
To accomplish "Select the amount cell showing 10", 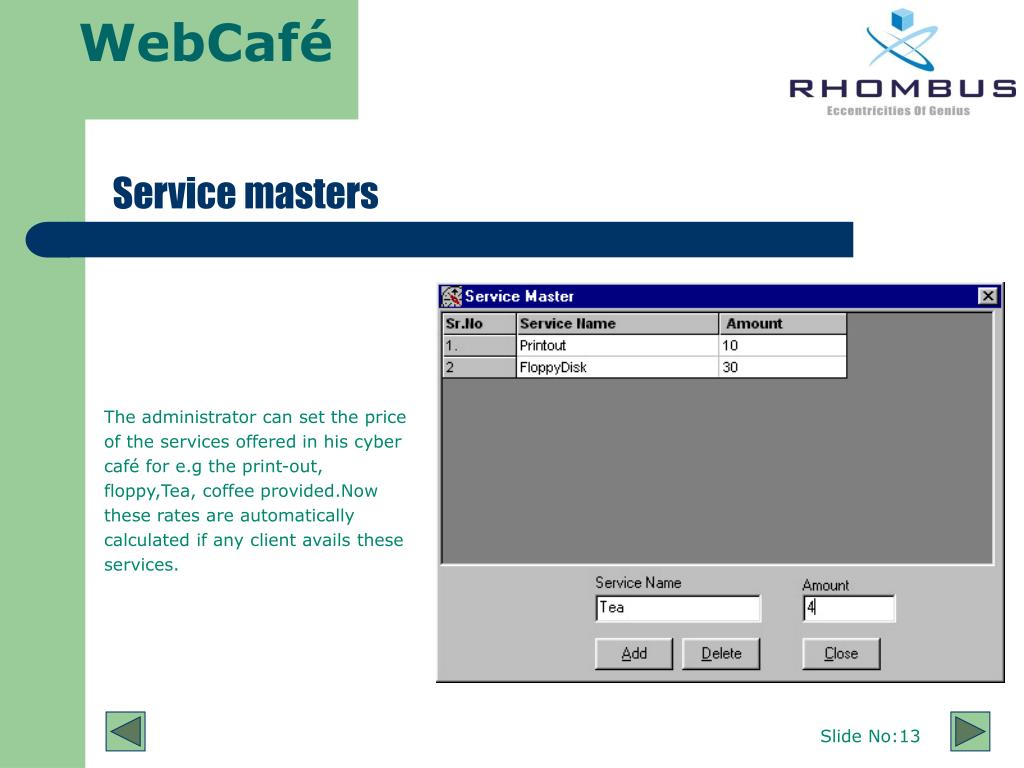I will (x=782, y=345).
